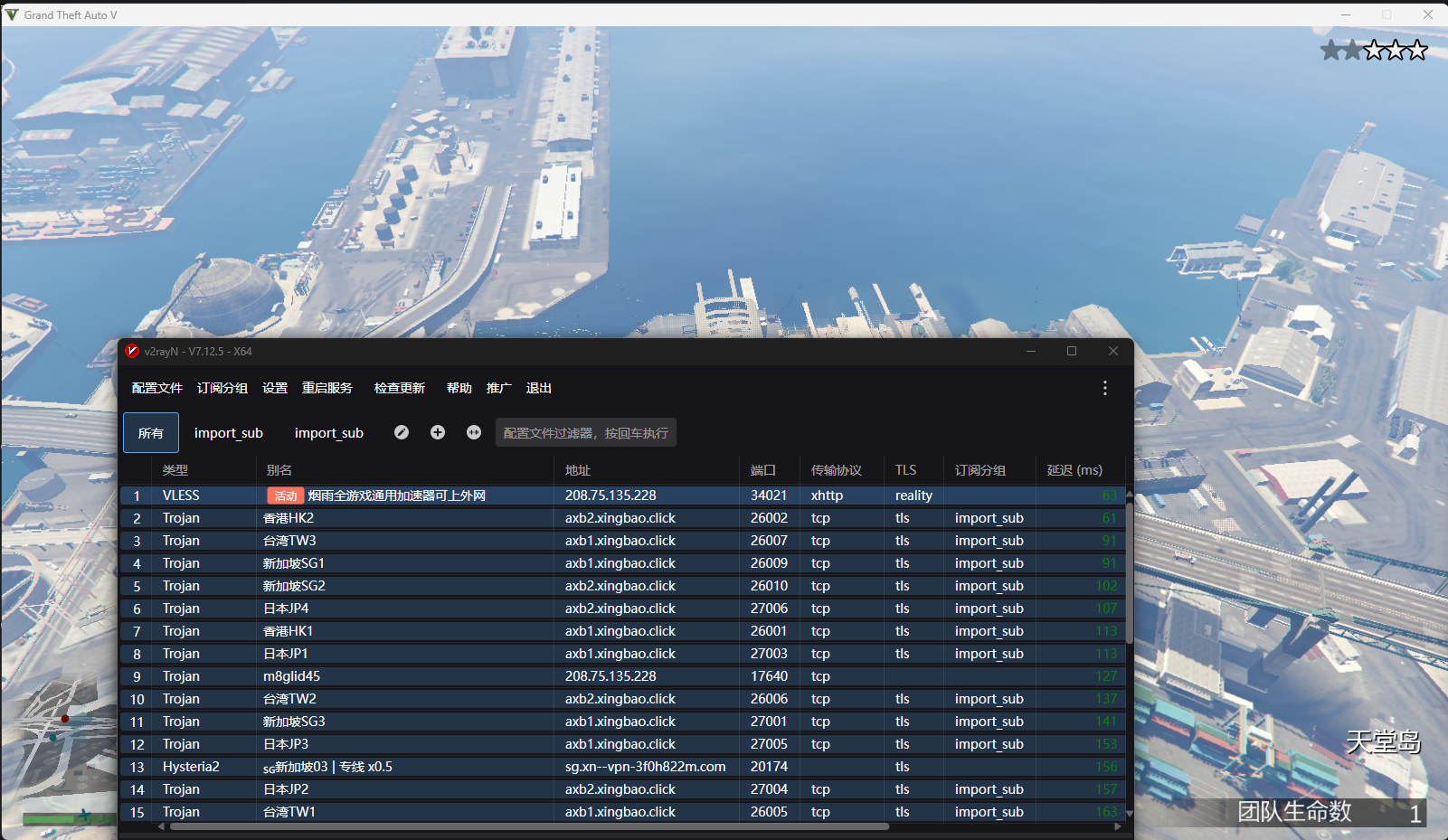The height and width of the screenshot is (840, 1448).
Task: Click address sg.xn--vpn-3f0h822m.com
Action: point(646,767)
